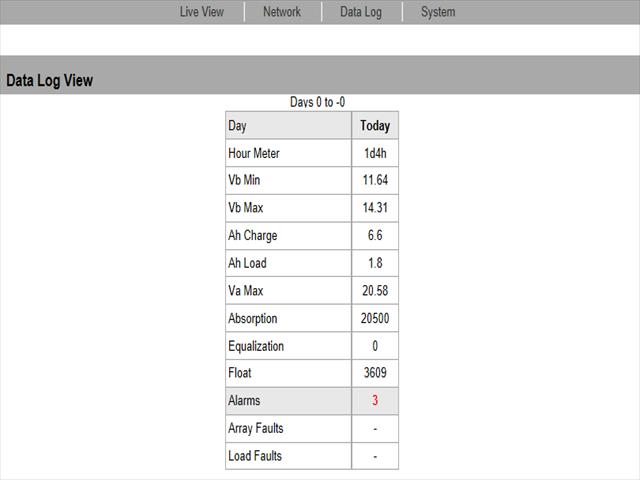Select the Va Max value 20.58
640x480 pixels.
375,291
